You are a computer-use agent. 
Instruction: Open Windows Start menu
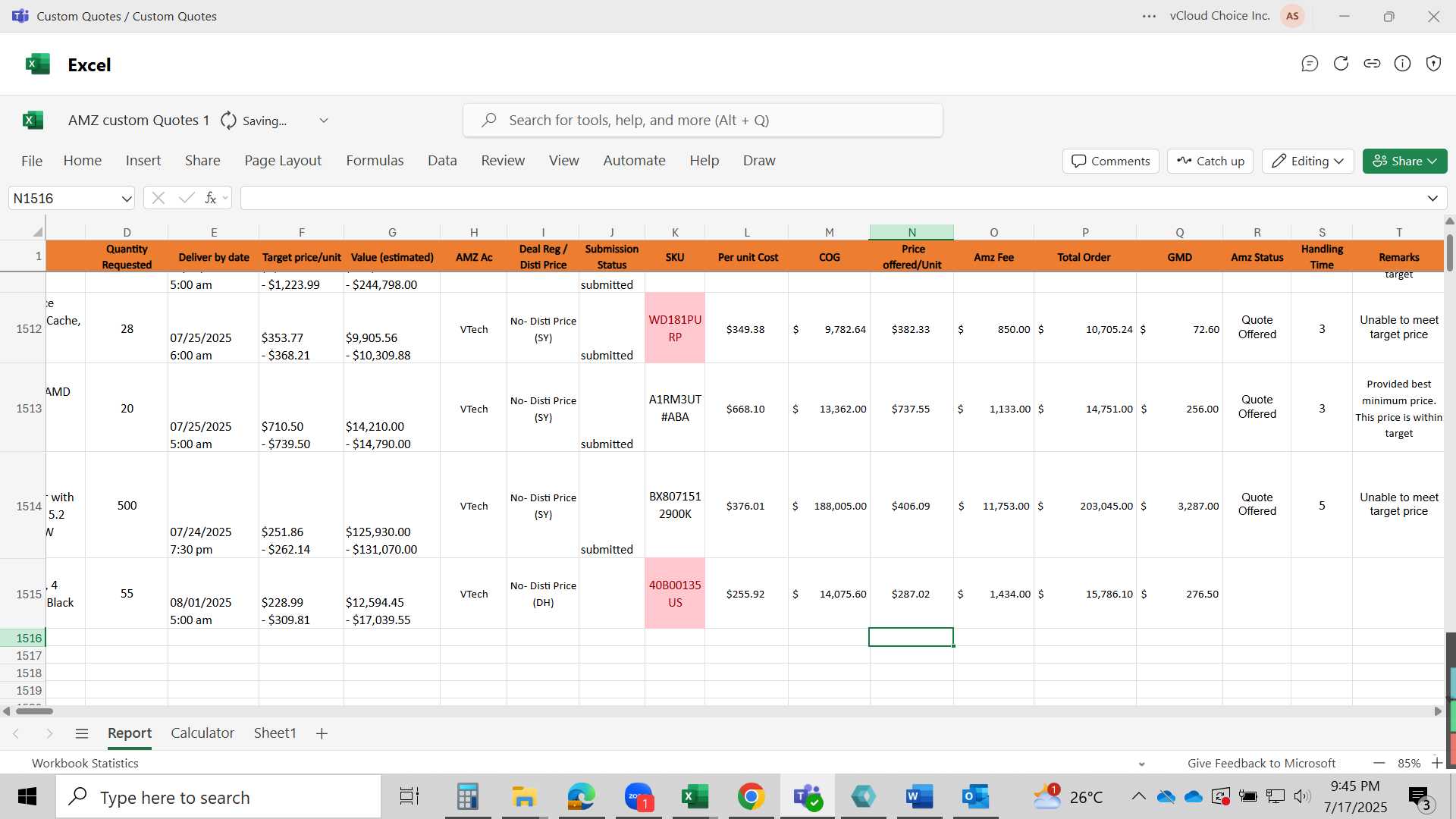click(27, 796)
